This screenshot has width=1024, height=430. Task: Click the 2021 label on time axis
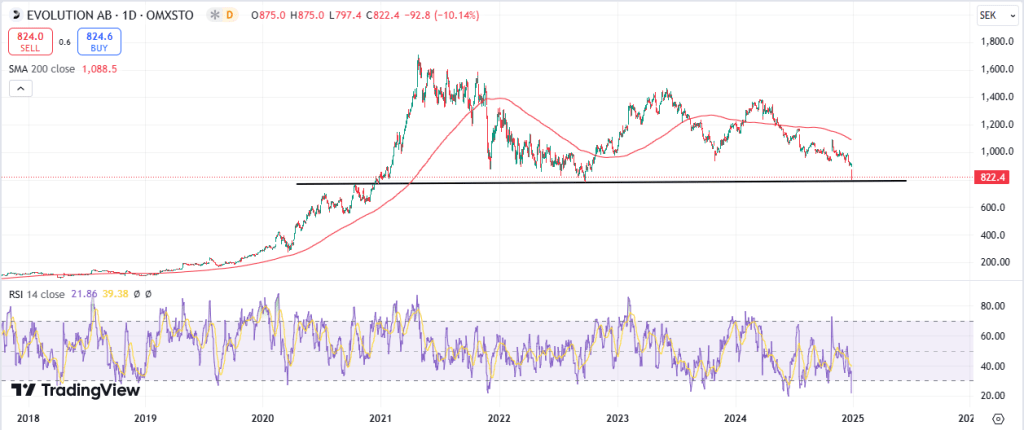tap(381, 417)
